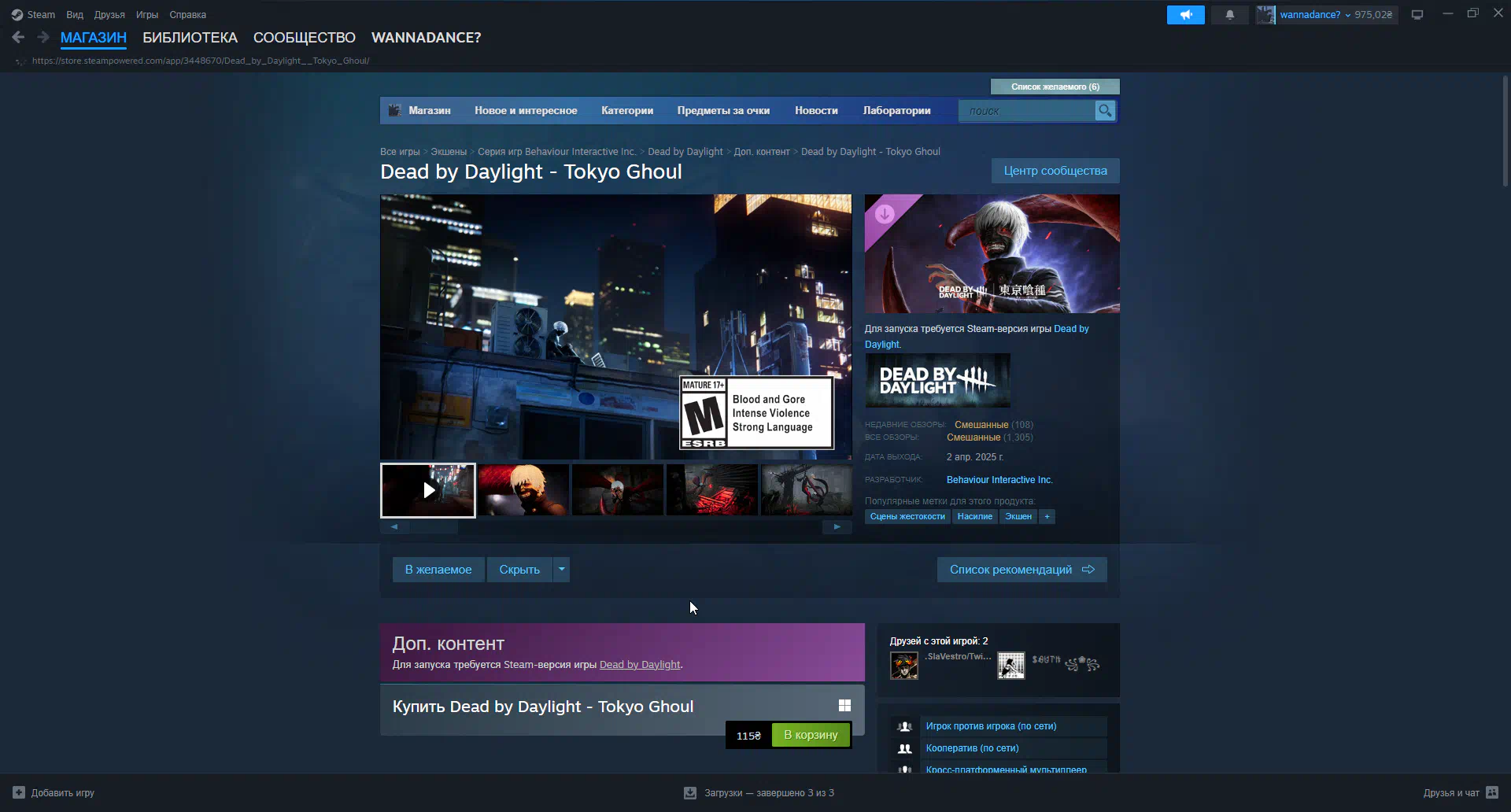1511x812 pixels.
Task: Click the thumbnail strip scrollbar handle
Action: click(434, 527)
